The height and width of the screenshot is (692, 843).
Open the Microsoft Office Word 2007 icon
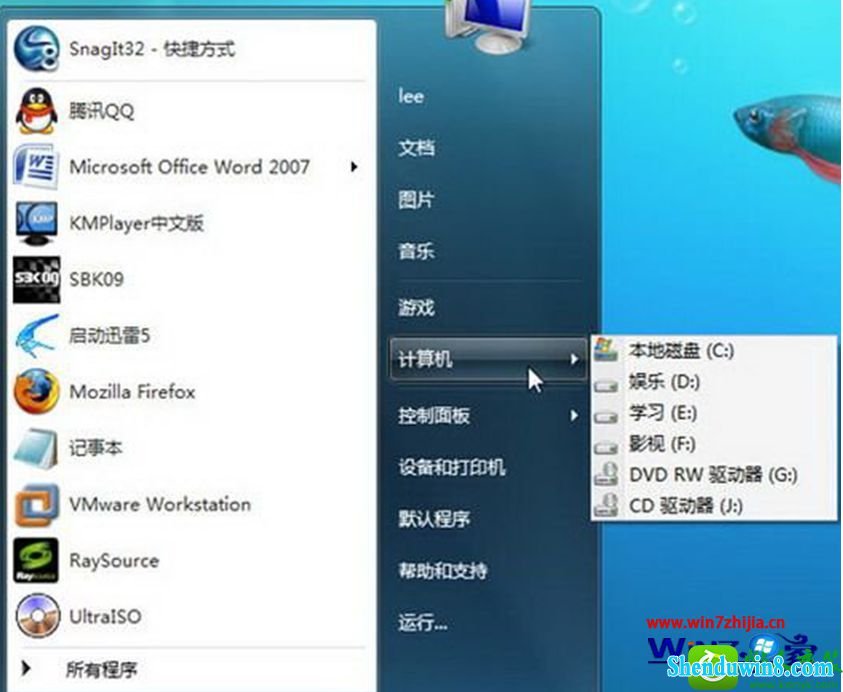[36, 167]
